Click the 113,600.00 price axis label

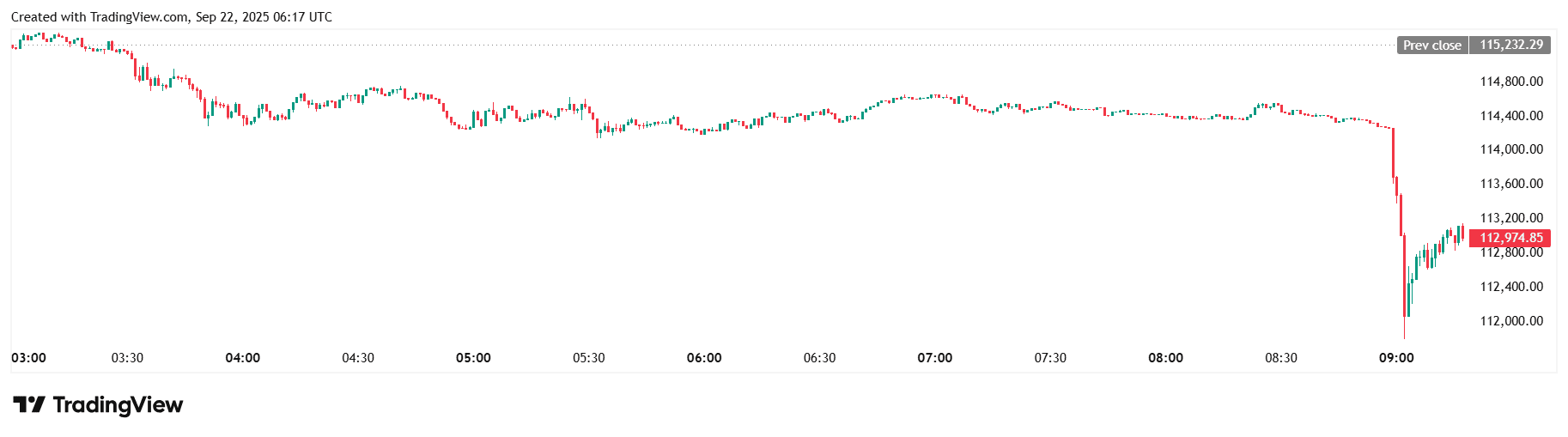click(x=1510, y=184)
